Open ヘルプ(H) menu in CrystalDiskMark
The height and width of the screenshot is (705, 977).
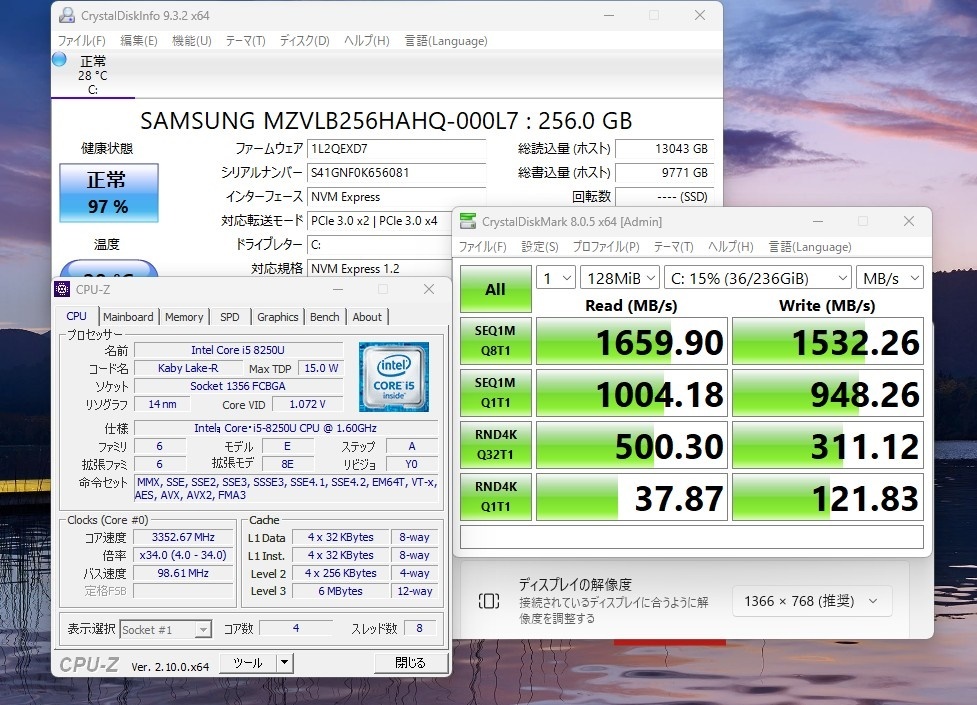(x=731, y=247)
